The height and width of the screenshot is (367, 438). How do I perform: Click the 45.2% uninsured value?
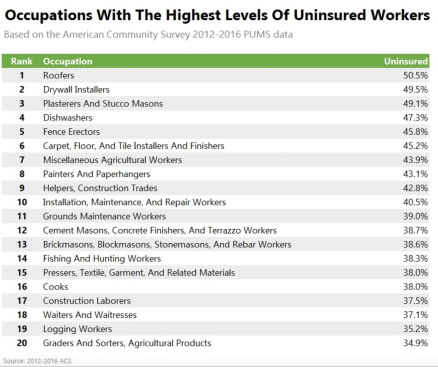click(415, 146)
